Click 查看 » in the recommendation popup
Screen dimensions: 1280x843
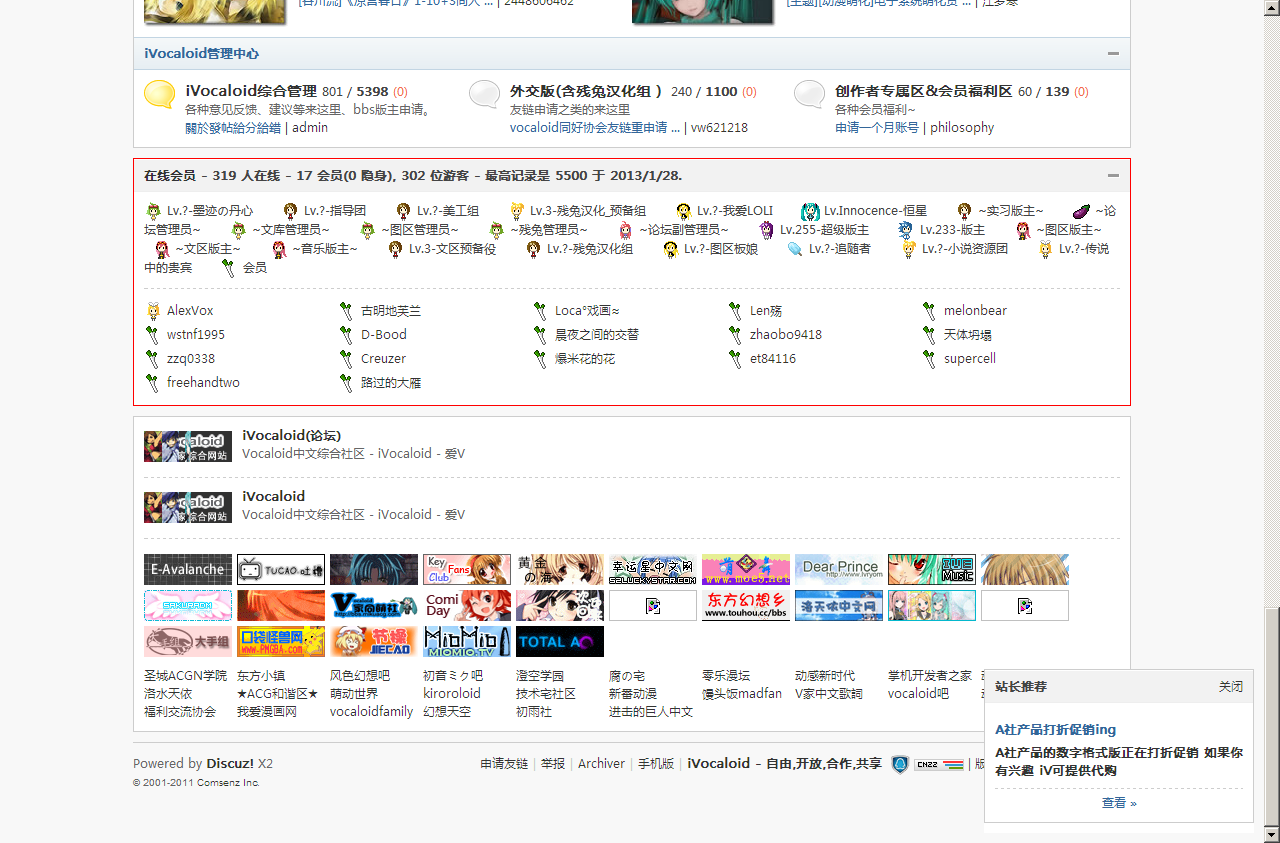pyautogui.click(x=1119, y=803)
